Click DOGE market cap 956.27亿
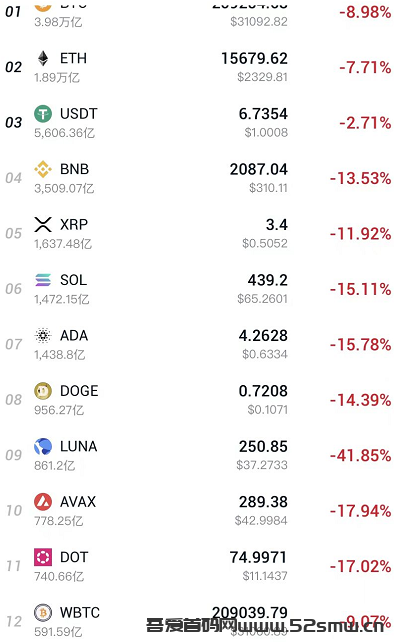 point(59,410)
